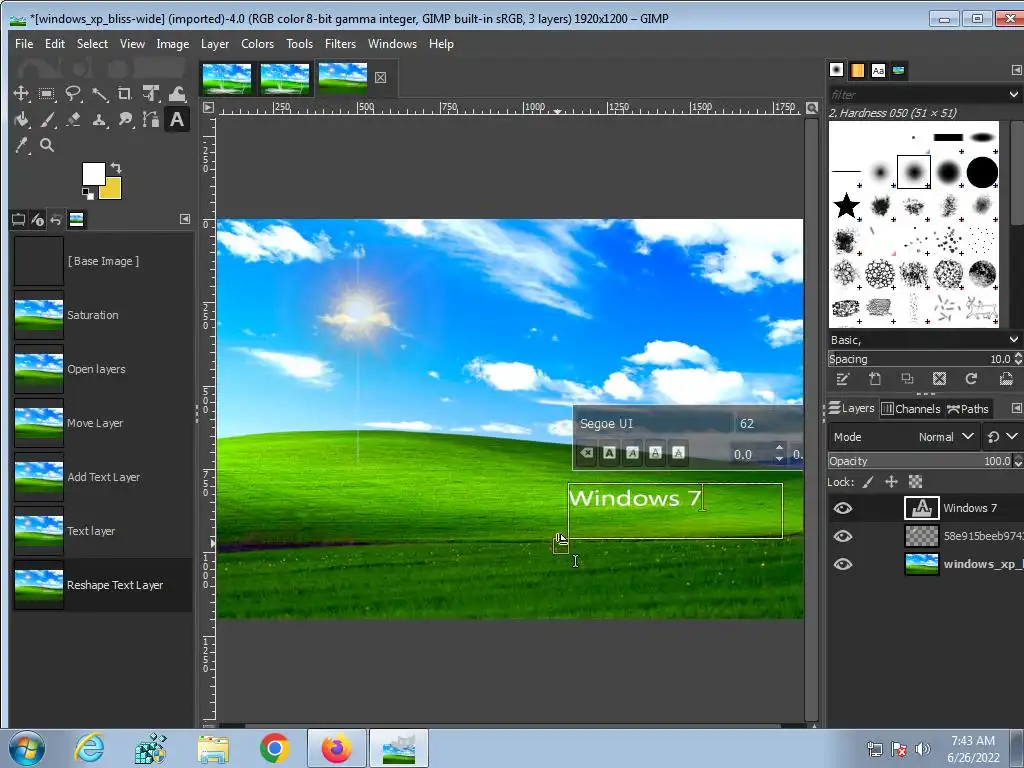Switch to the Channels tab

[x=910, y=409]
